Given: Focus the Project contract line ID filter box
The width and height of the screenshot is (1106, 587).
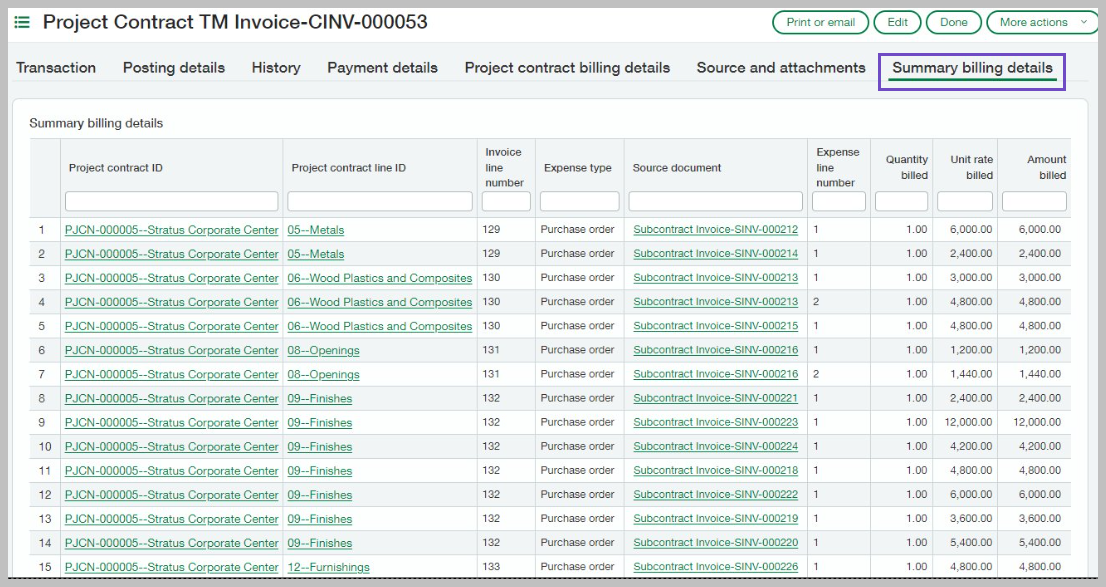Looking at the screenshot, I should click(380, 202).
